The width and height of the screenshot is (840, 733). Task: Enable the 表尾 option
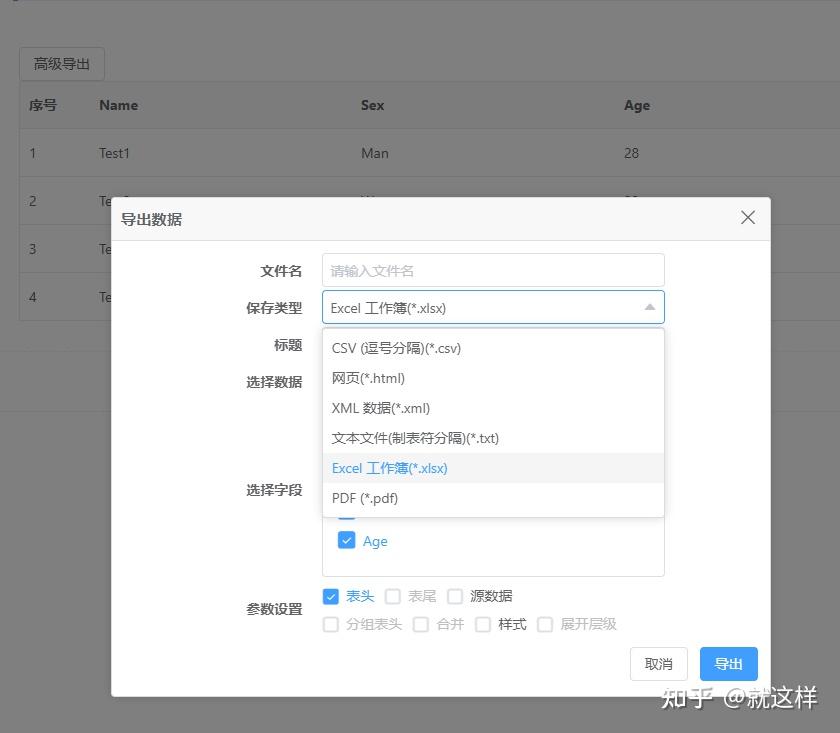pos(392,596)
